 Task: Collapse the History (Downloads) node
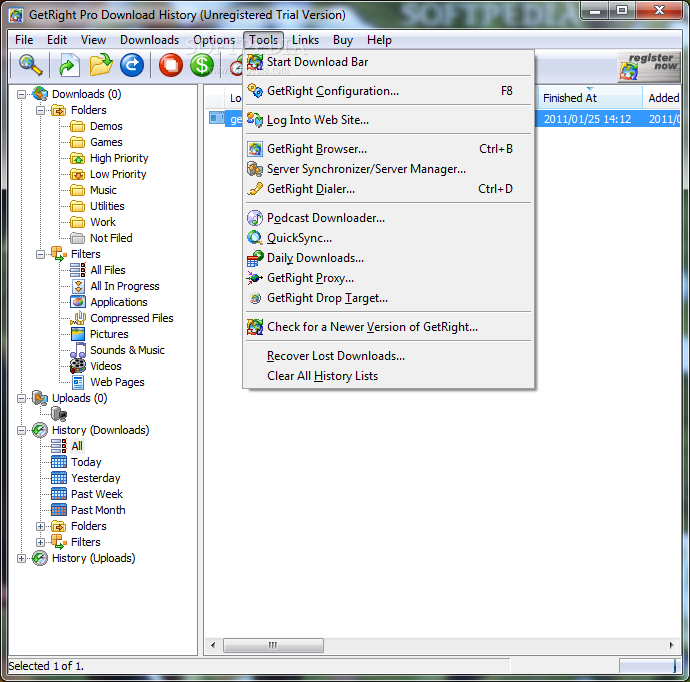click(x=21, y=430)
